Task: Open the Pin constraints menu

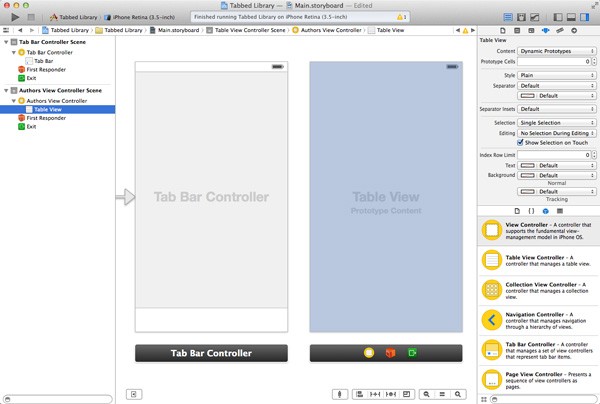Action: pyautogui.click(x=375, y=394)
